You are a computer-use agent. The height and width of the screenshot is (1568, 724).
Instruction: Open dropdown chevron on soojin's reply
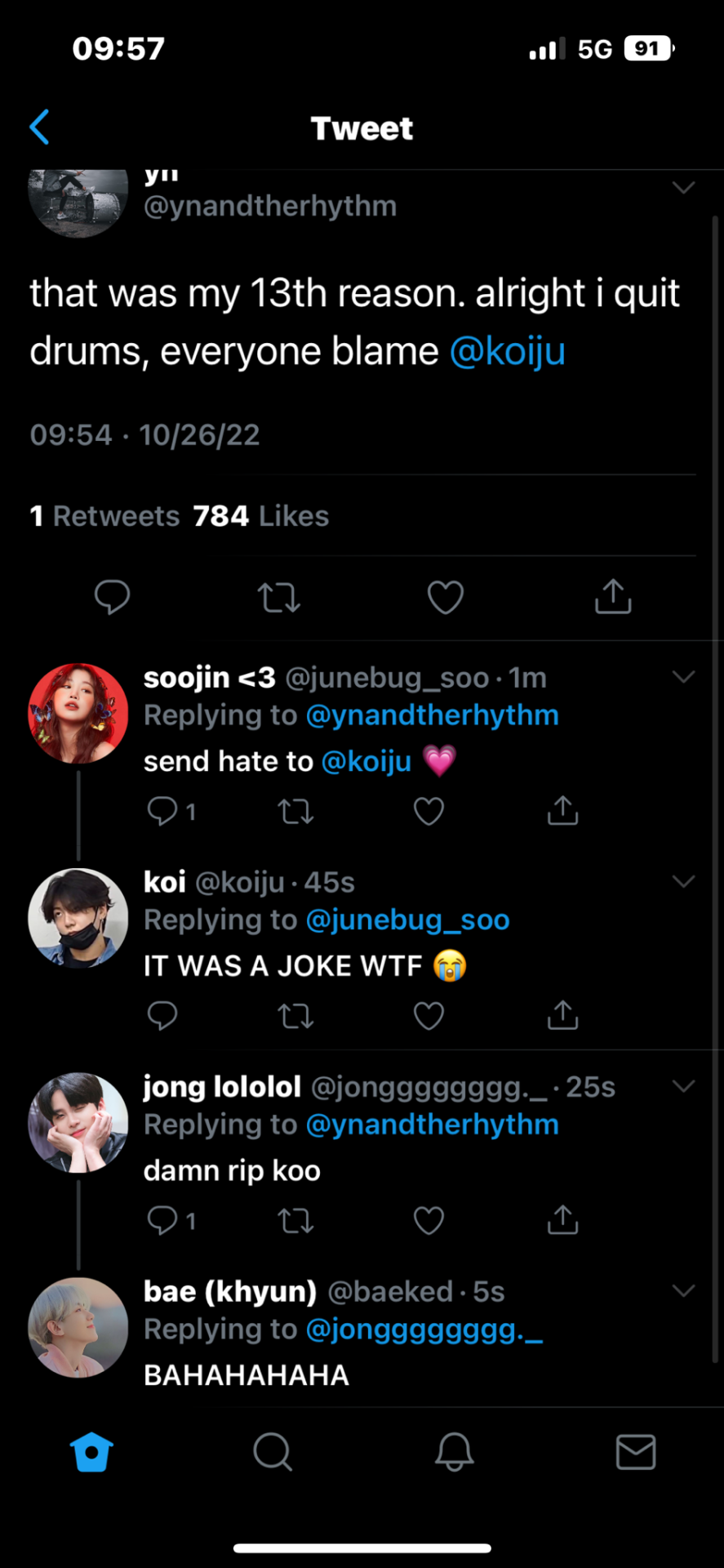click(x=683, y=677)
